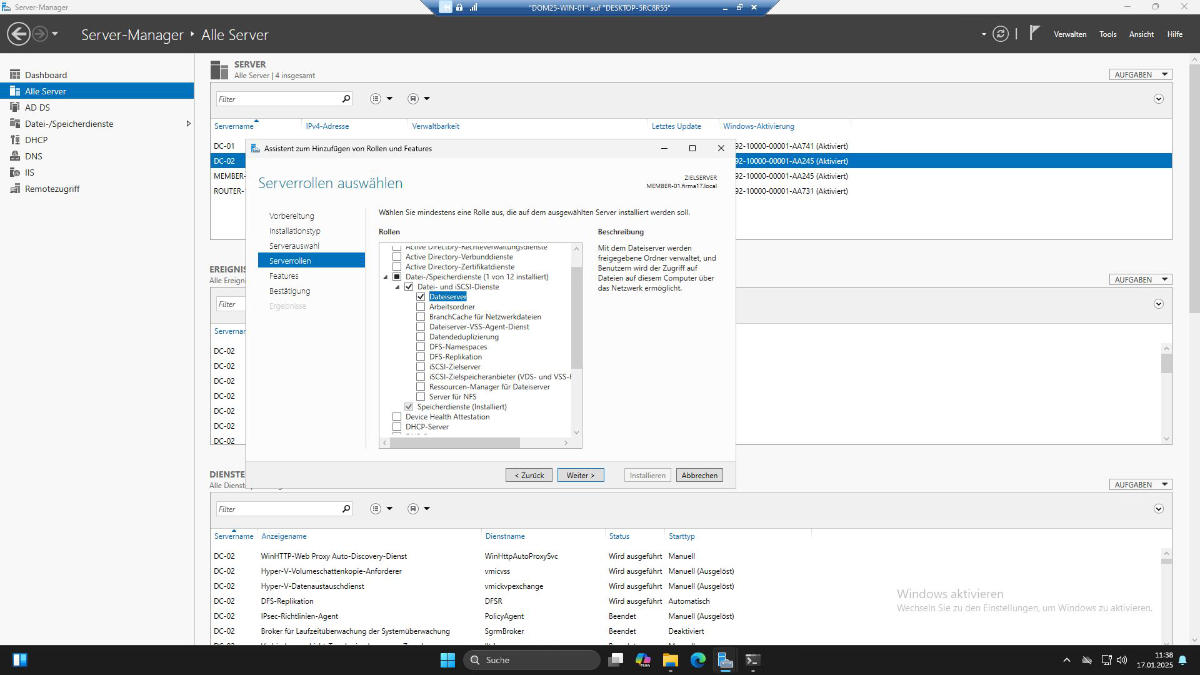Open the Dashboard icon in the sidebar
Screen dimensions: 1200x675
(x=15, y=75)
